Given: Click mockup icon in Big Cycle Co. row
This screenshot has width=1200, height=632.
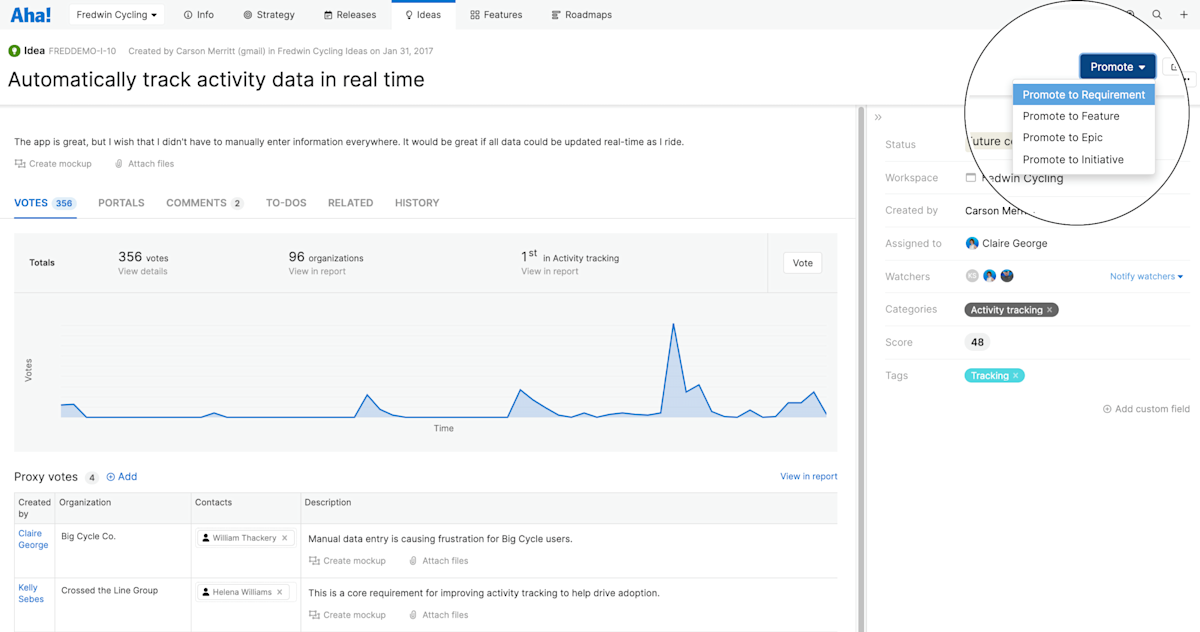Looking at the screenshot, I should (x=314, y=561).
